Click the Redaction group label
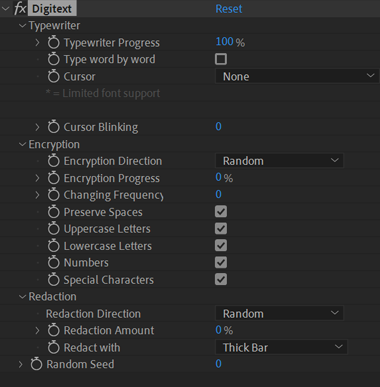This screenshot has height=387, width=380. [52, 297]
